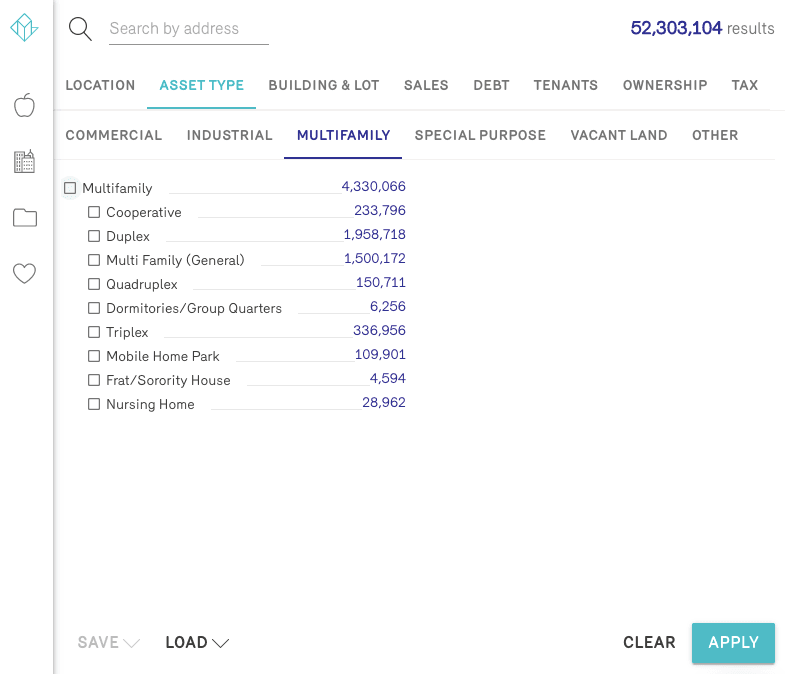785x674 pixels.
Task: Switch to the Building & Lot tab
Action: pyautogui.click(x=324, y=85)
